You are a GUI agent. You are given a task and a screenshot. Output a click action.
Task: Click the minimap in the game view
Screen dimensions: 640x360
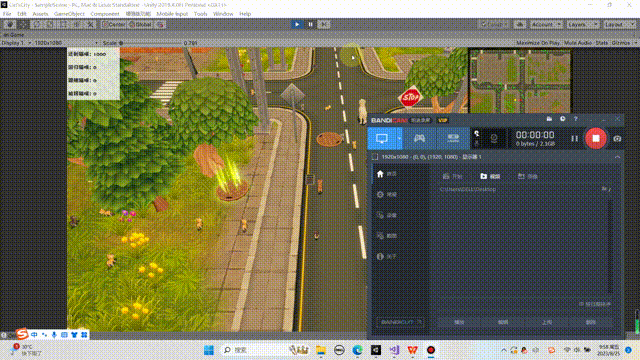point(520,81)
